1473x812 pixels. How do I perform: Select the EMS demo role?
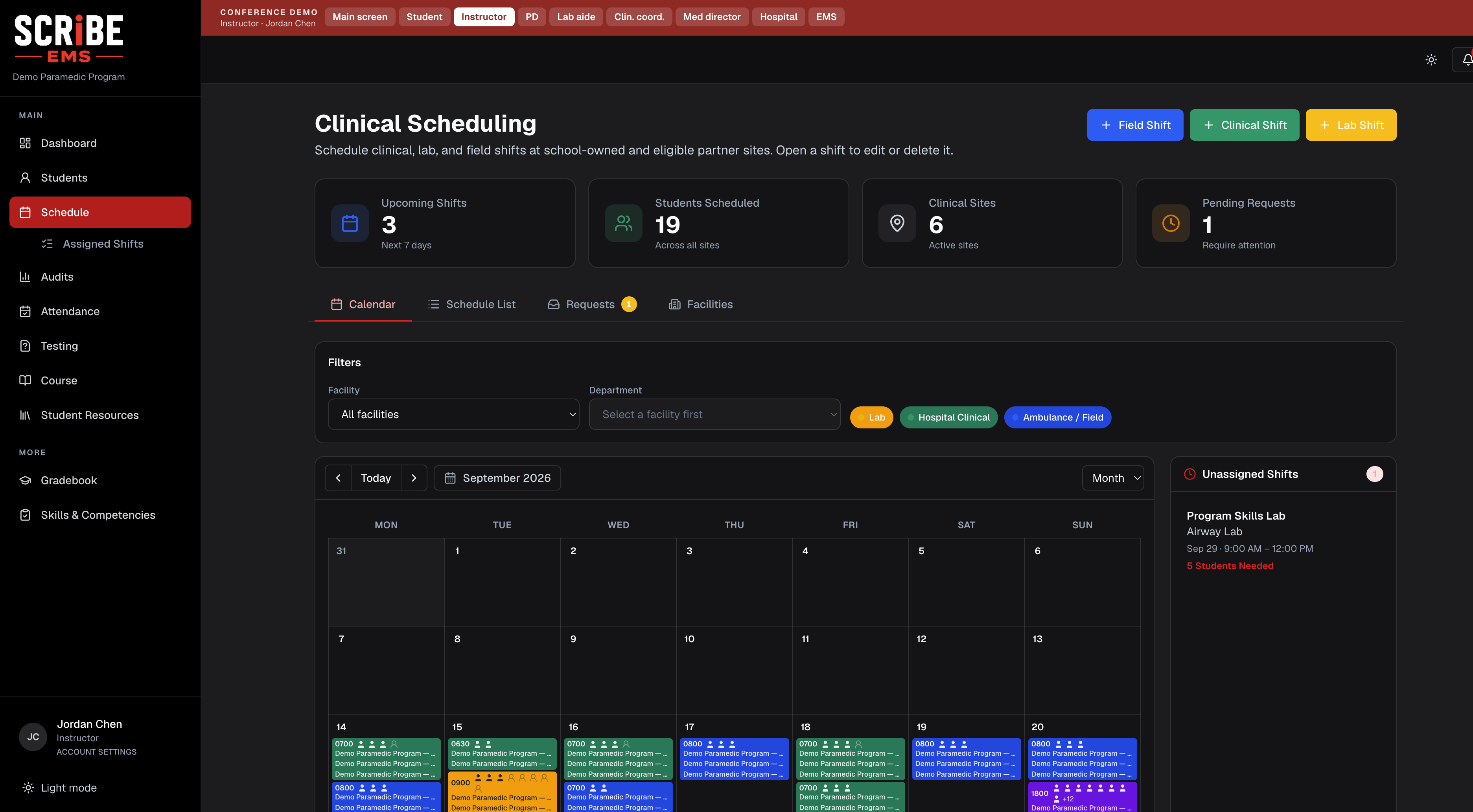(826, 17)
